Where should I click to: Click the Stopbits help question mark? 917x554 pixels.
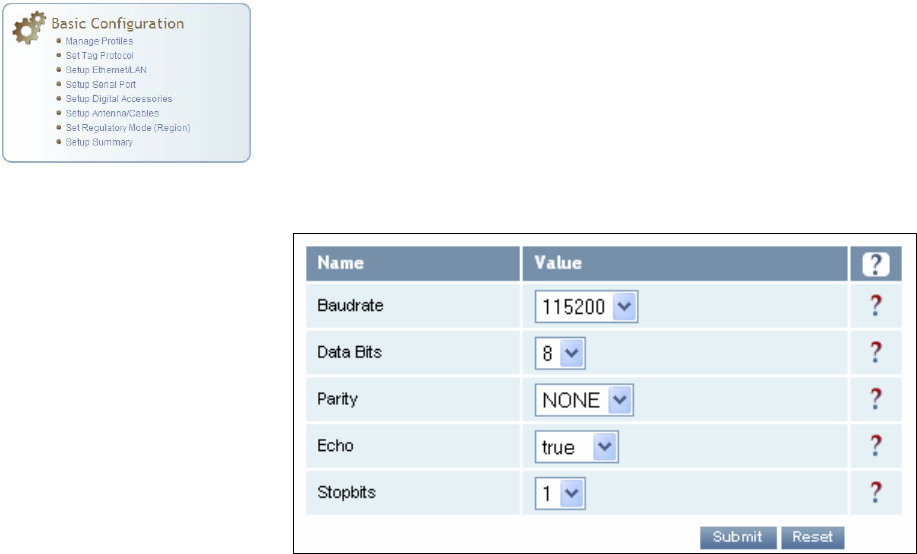pos(876,492)
